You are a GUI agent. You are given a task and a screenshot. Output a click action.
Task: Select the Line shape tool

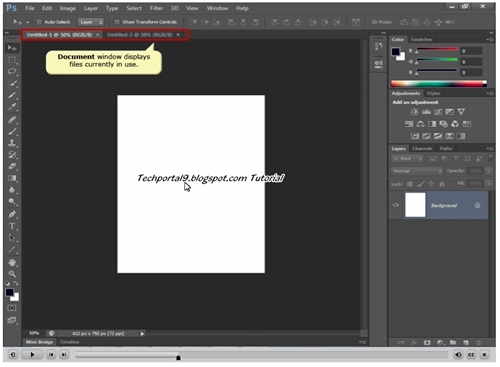point(12,250)
